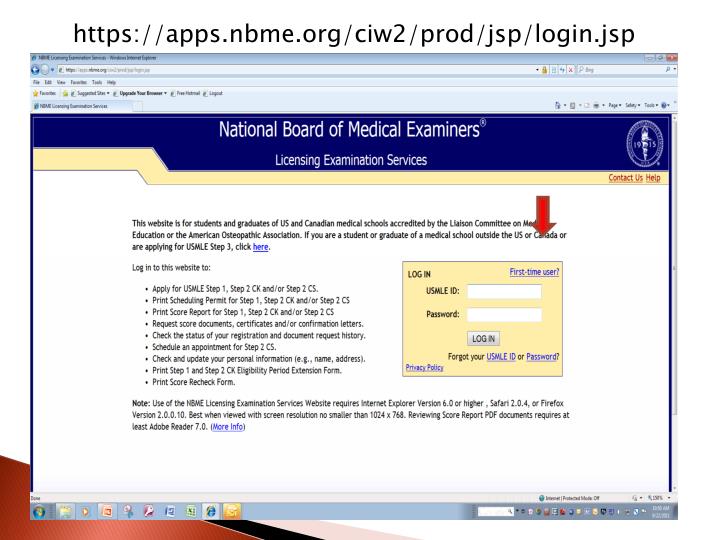The width and height of the screenshot is (720, 540).
Task: Open Microsoft Word from the taskbar
Action: point(169,511)
